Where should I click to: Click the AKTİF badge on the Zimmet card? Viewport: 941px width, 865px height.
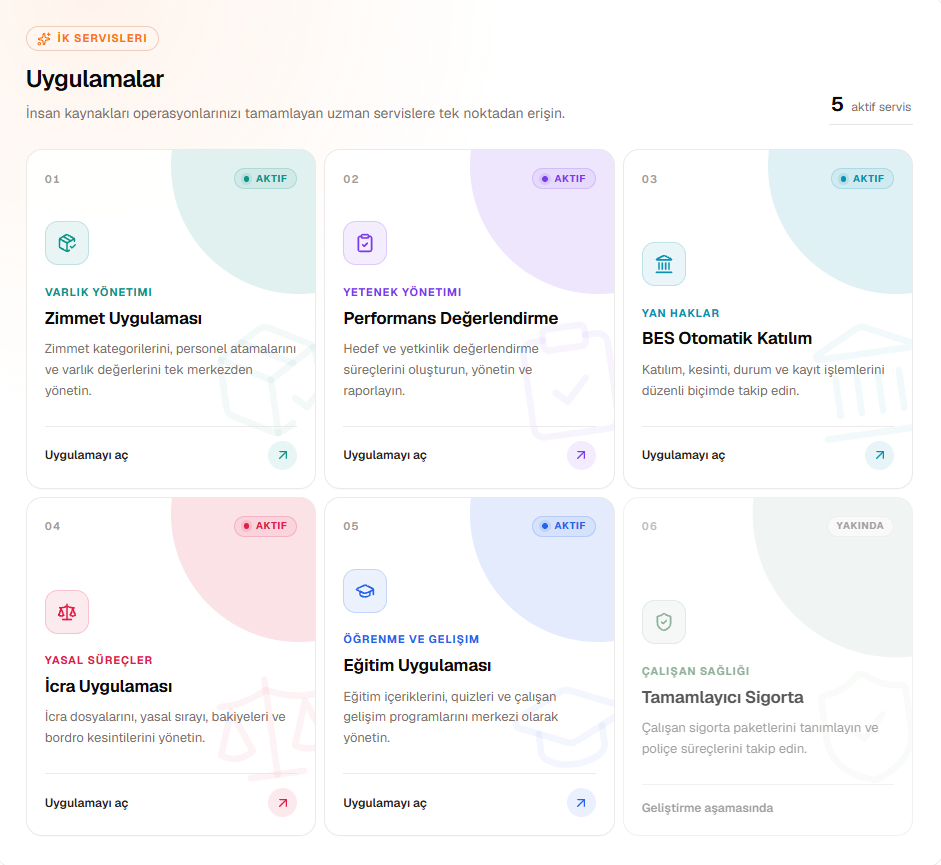265,178
